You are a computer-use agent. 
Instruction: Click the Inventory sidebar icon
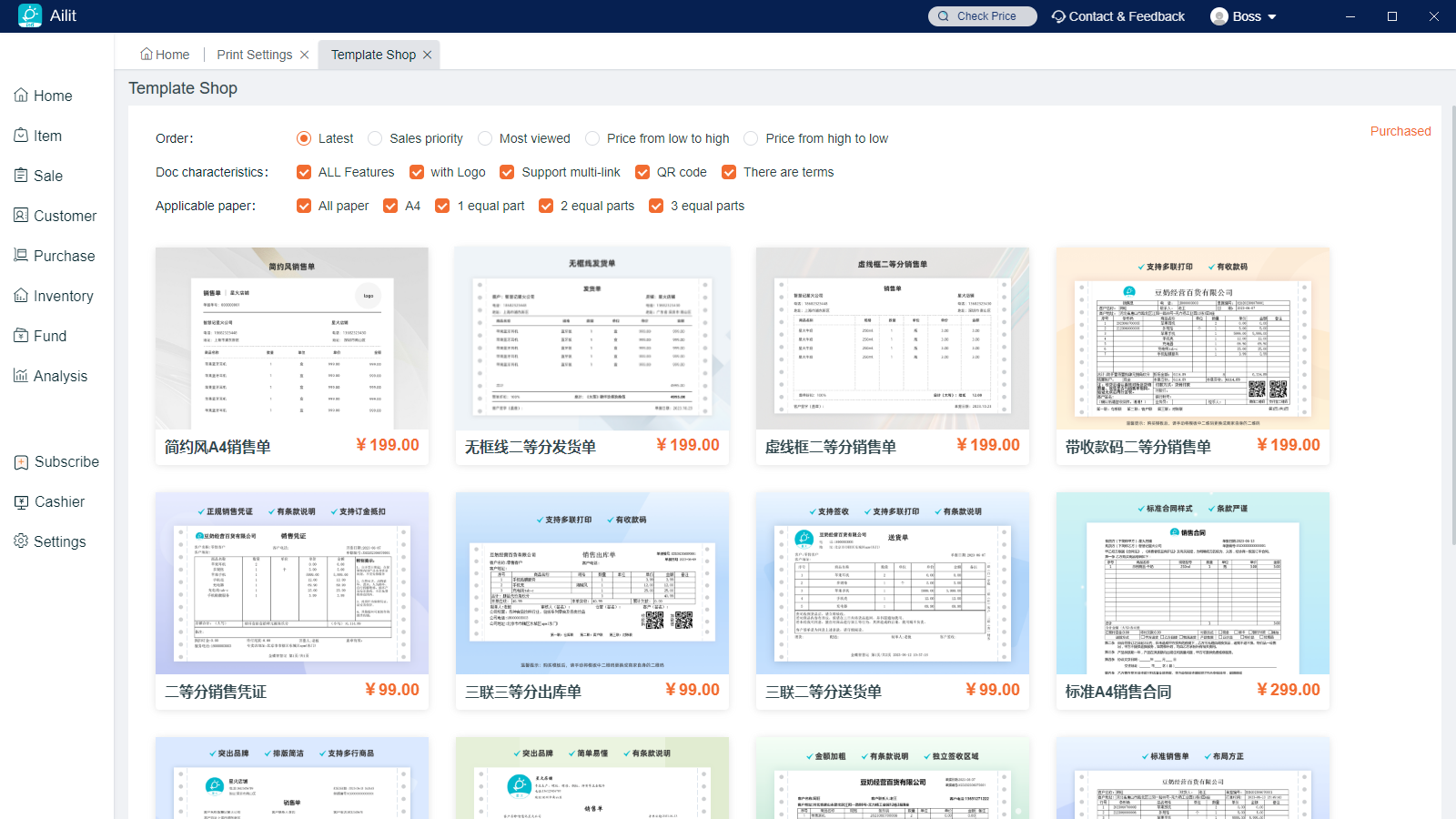pyautogui.click(x=21, y=296)
